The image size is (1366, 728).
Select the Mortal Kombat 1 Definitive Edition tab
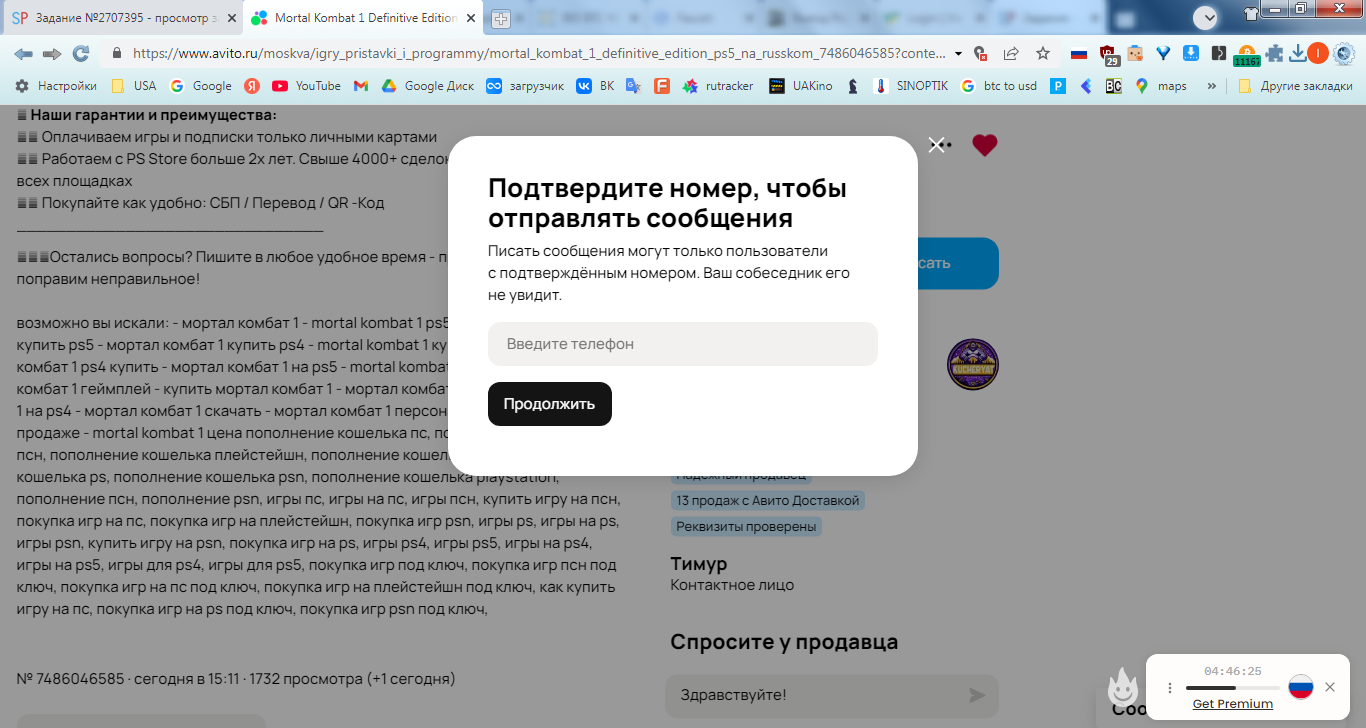363,18
